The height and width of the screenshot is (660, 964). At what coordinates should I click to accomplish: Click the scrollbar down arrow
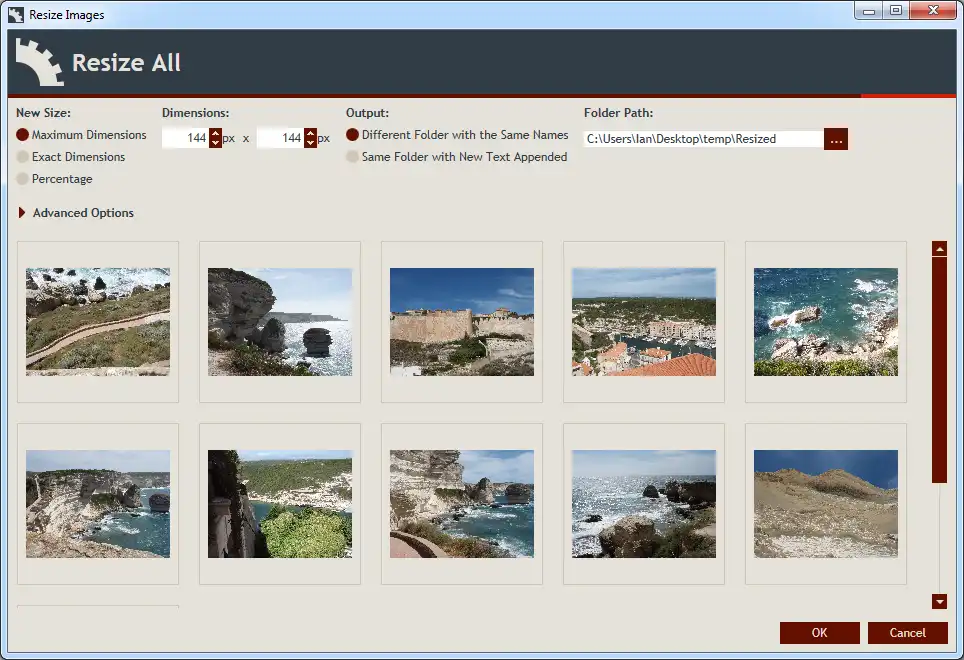pyautogui.click(x=939, y=601)
